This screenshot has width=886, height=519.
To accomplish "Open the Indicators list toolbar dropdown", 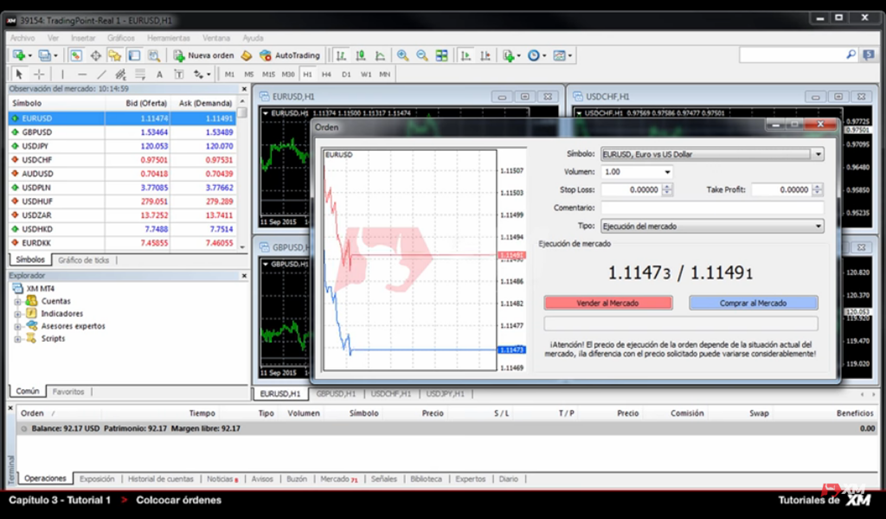I will tap(511, 55).
